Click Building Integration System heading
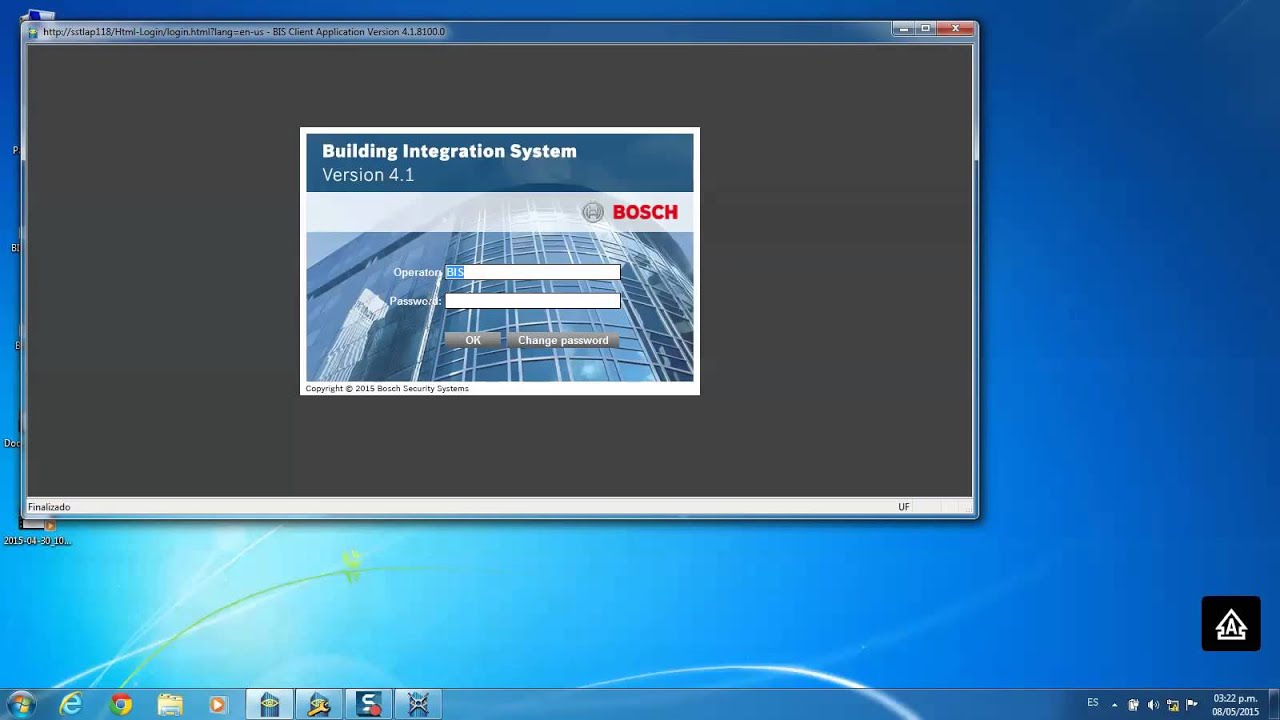 [x=449, y=151]
